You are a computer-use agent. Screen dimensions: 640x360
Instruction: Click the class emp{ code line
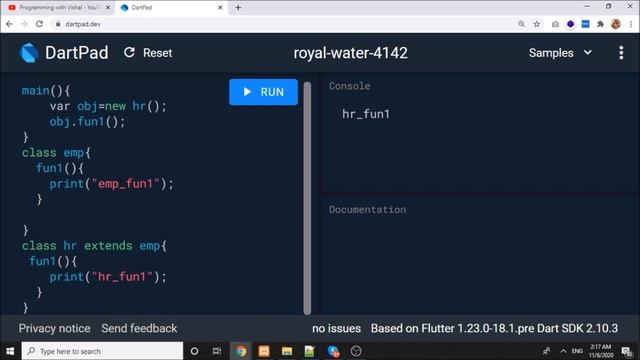pos(56,153)
